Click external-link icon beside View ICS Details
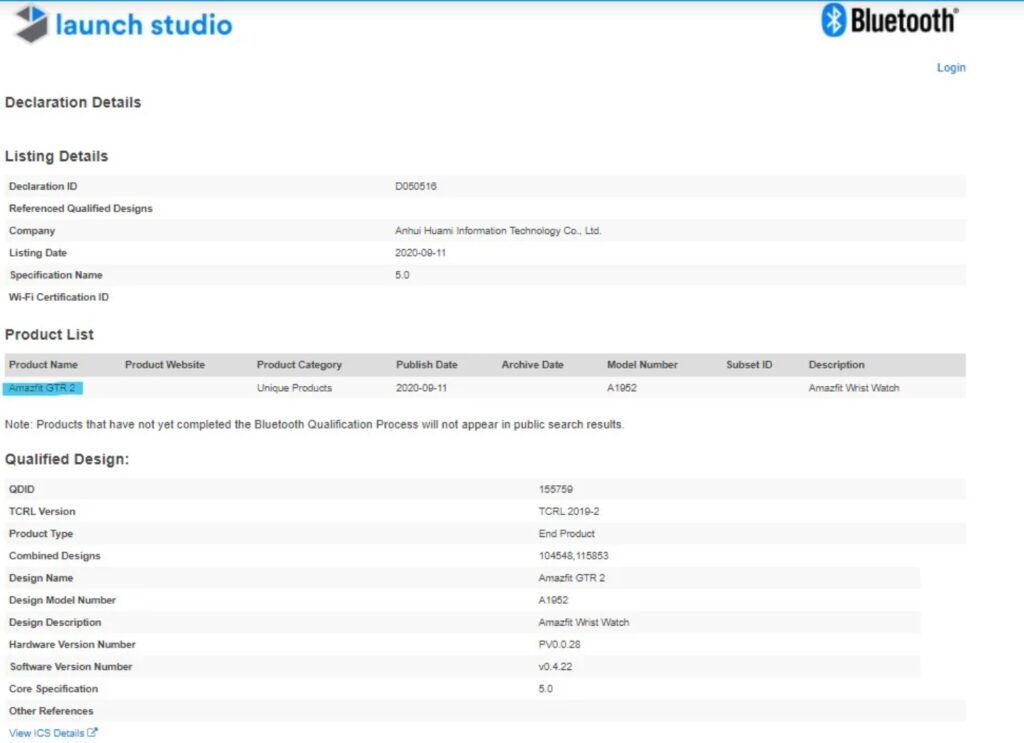Viewport: 1024px width, 743px height. 92,733
